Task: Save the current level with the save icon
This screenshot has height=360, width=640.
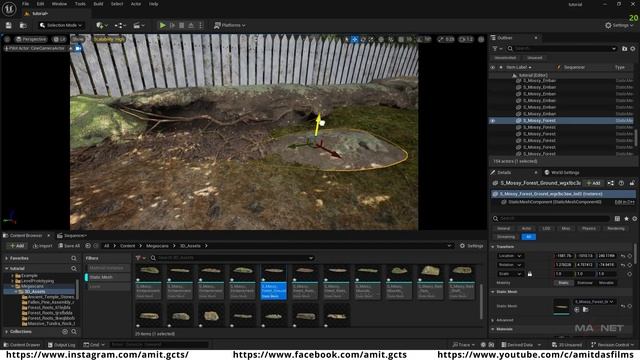Action: [9, 25]
